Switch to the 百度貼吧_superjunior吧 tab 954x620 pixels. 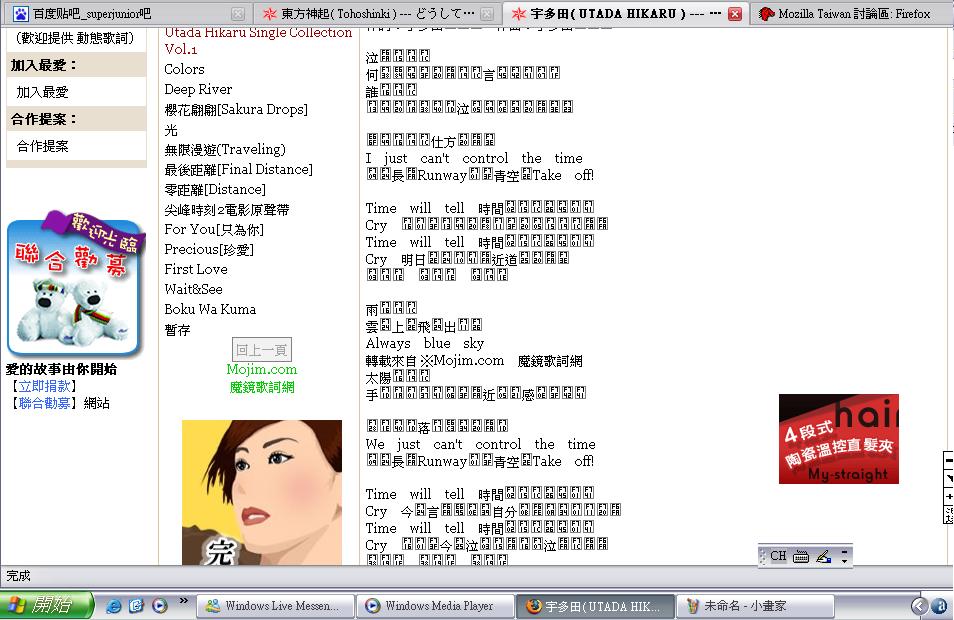tap(125, 13)
